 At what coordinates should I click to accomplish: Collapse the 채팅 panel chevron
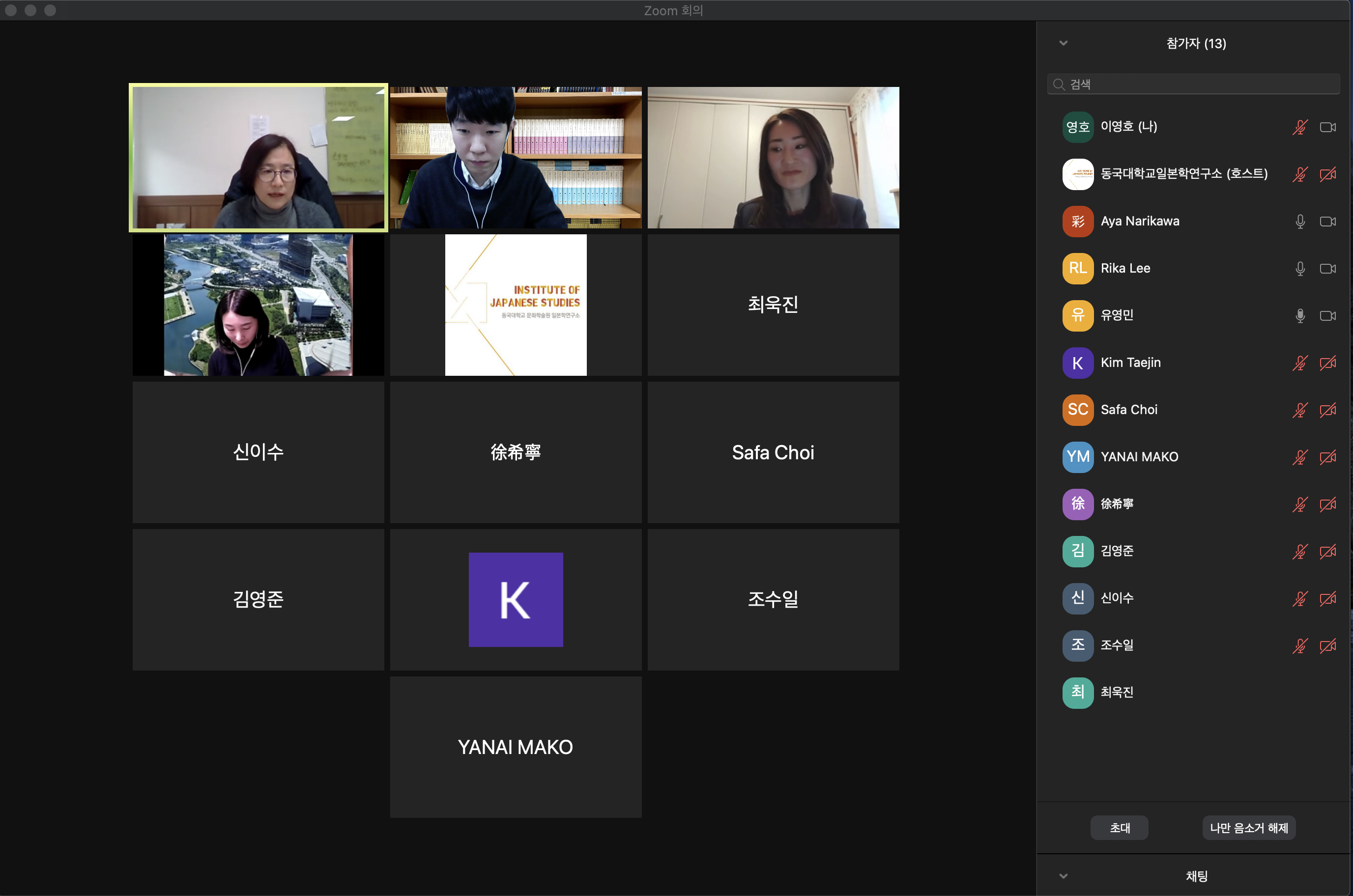(x=1063, y=876)
